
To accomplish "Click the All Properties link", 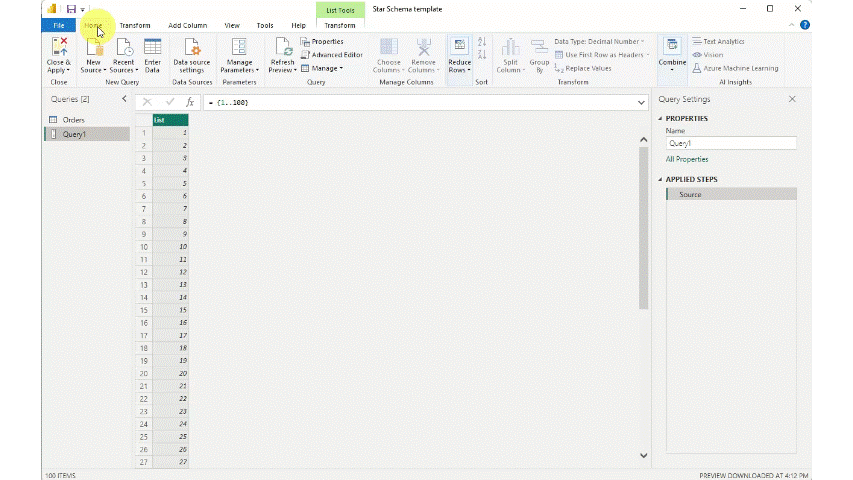I will coord(687,159).
